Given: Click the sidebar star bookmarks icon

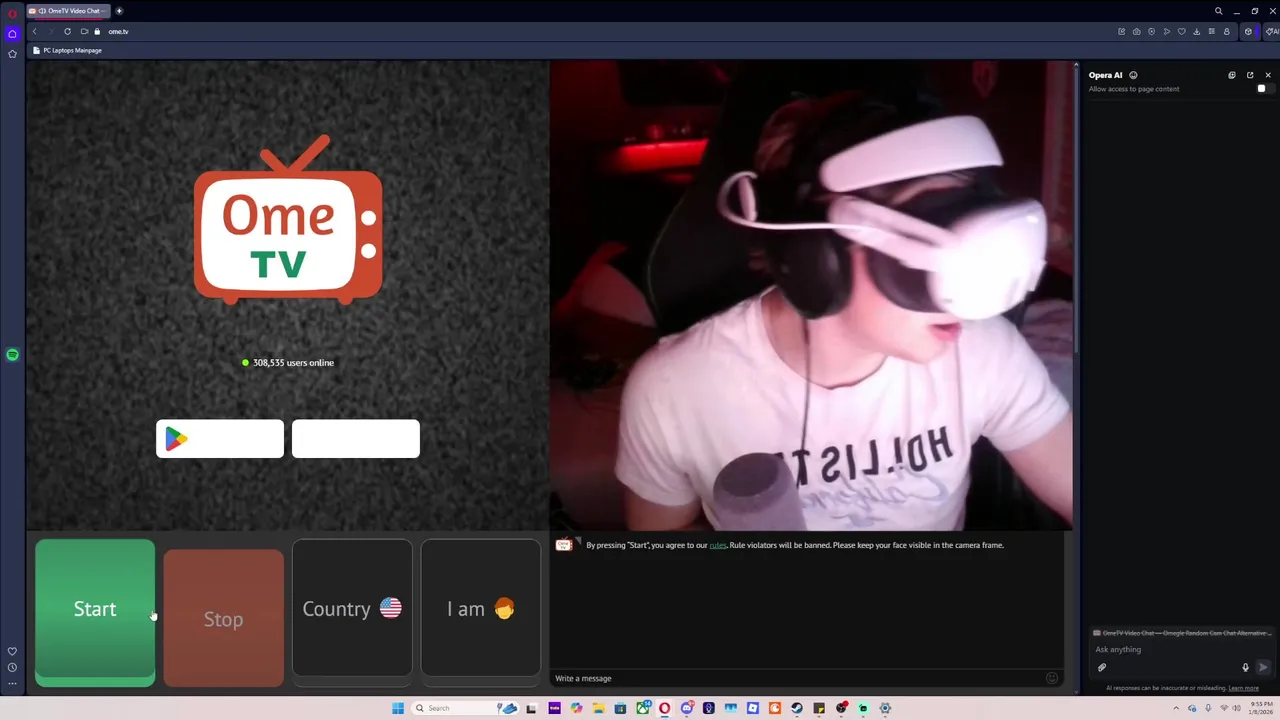Looking at the screenshot, I should click(x=12, y=54).
